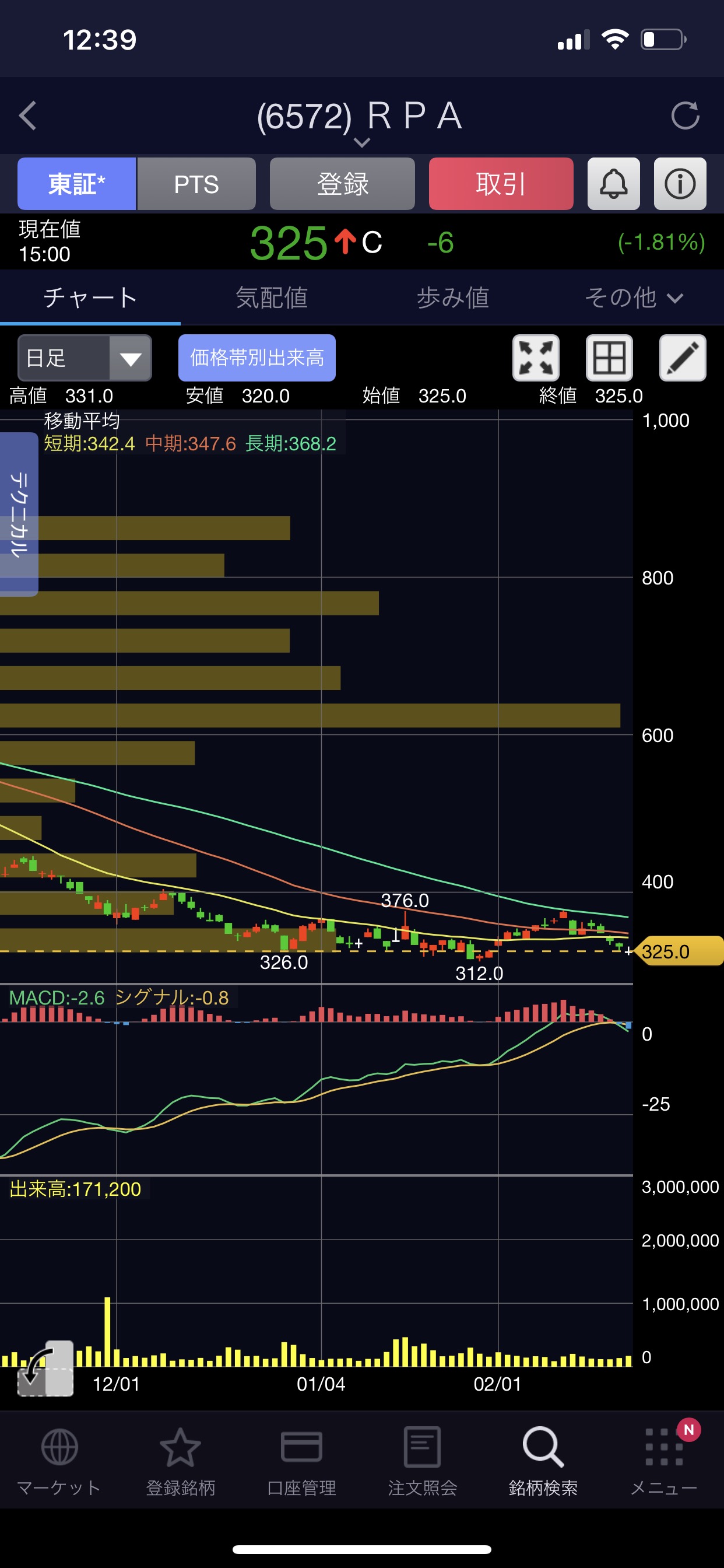Tap the 登録 button
The image size is (724, 1568).
pyautogui.click(x=342, y=184)
